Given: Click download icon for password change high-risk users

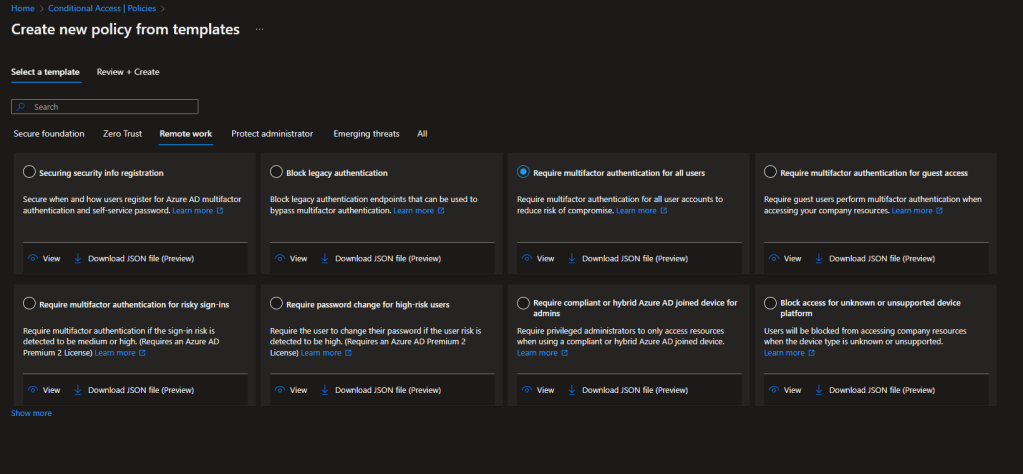Looking at the screenshot, I should (325, 390).
